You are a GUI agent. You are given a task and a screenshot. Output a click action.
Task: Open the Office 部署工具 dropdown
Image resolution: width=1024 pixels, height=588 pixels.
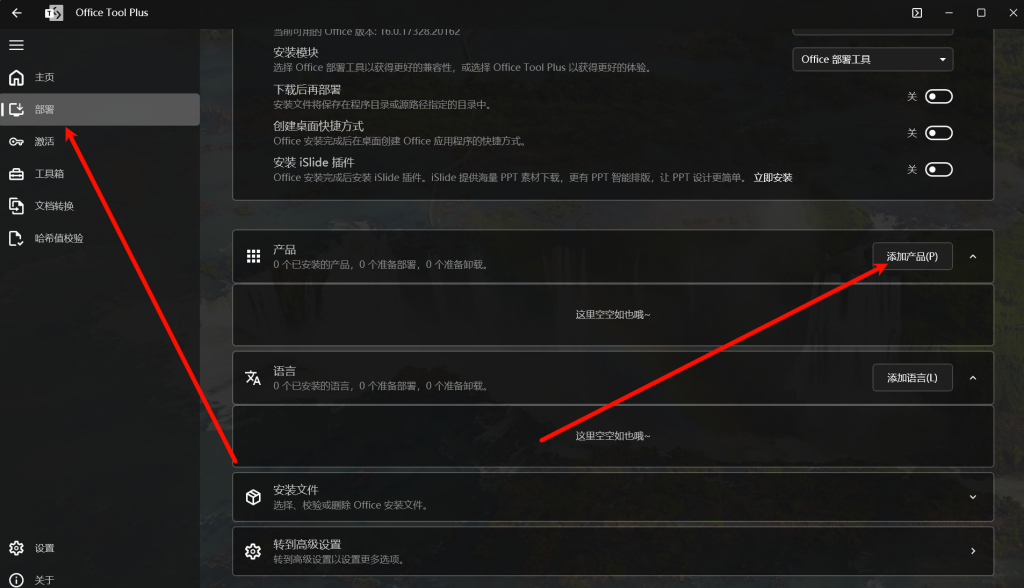coord(872,59)
